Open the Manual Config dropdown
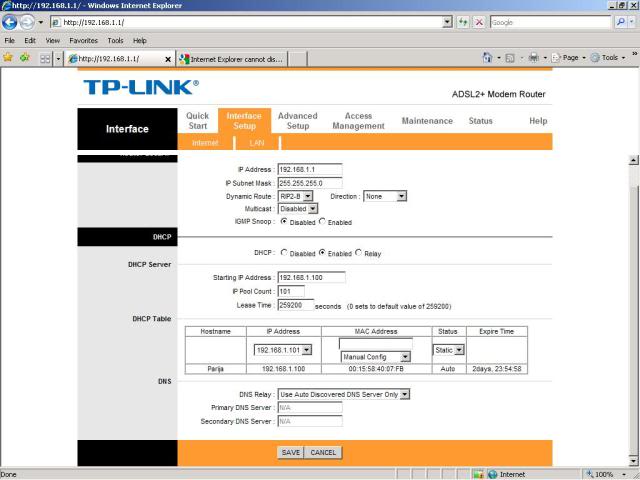640x480 pixels. 376,357
